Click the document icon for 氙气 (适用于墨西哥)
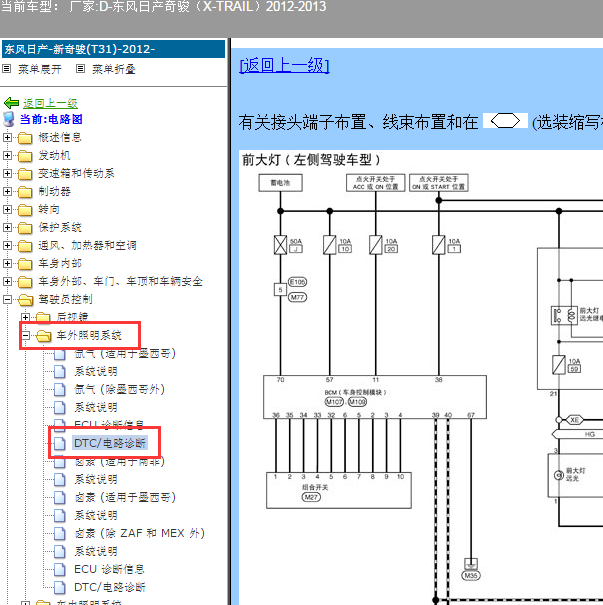The height and width of the screenshot is (605, 603). (60, 354)
